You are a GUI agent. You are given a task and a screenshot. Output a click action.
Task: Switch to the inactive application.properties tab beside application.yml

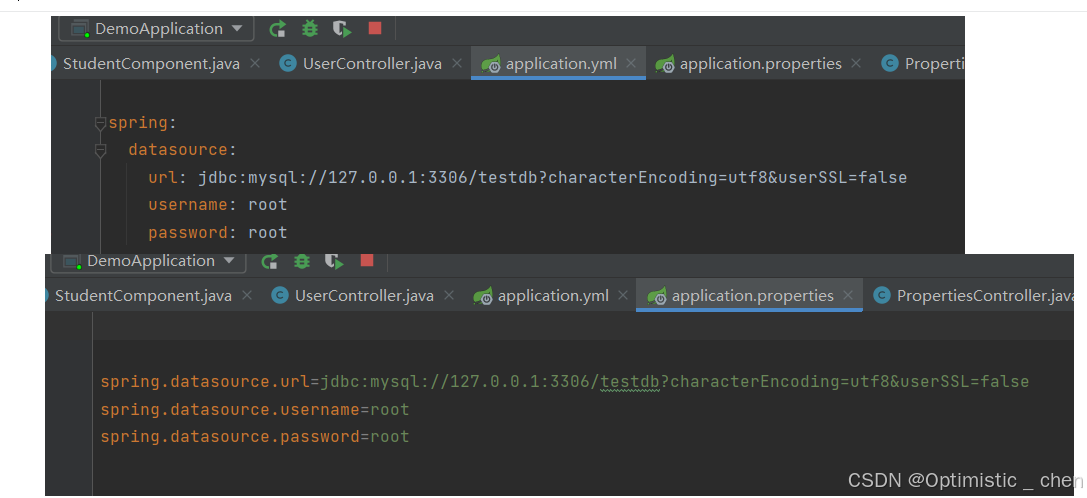click(760, 64)
